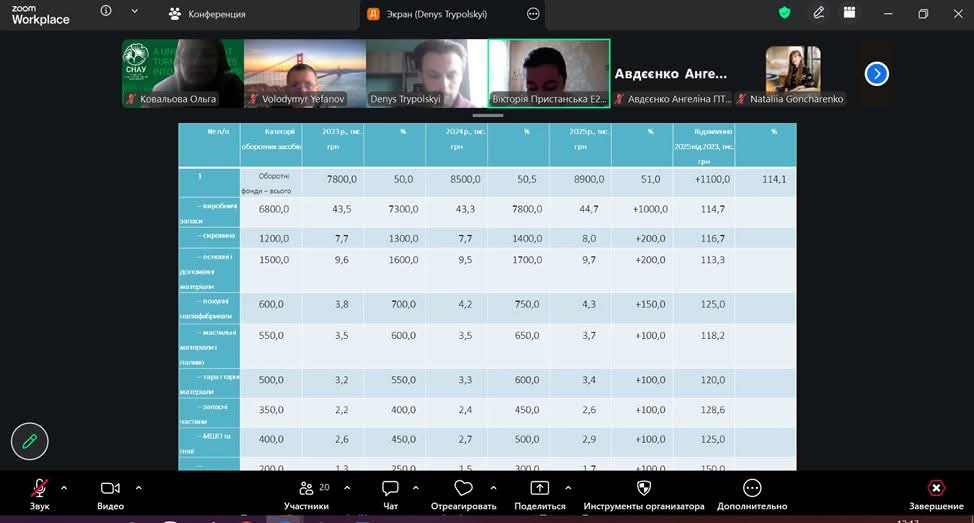Click the annotation pencil icon in the title bar
This screenshot has width=974, height=523.
(x=819, y=13)
